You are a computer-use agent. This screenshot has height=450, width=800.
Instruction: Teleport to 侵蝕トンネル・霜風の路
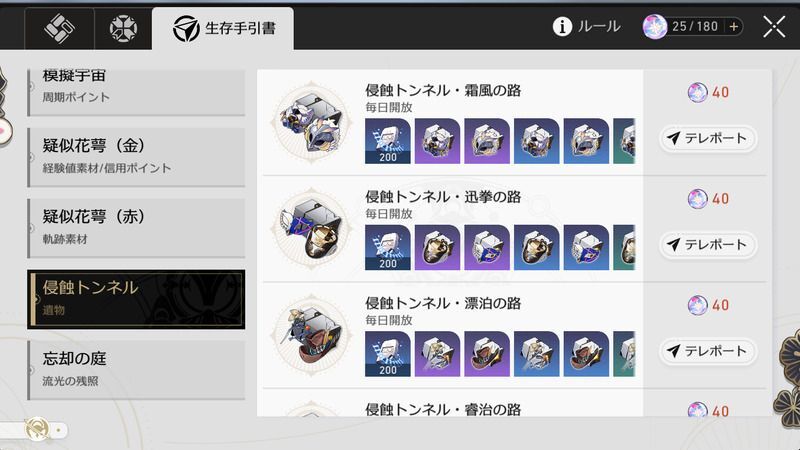point(708,138)
